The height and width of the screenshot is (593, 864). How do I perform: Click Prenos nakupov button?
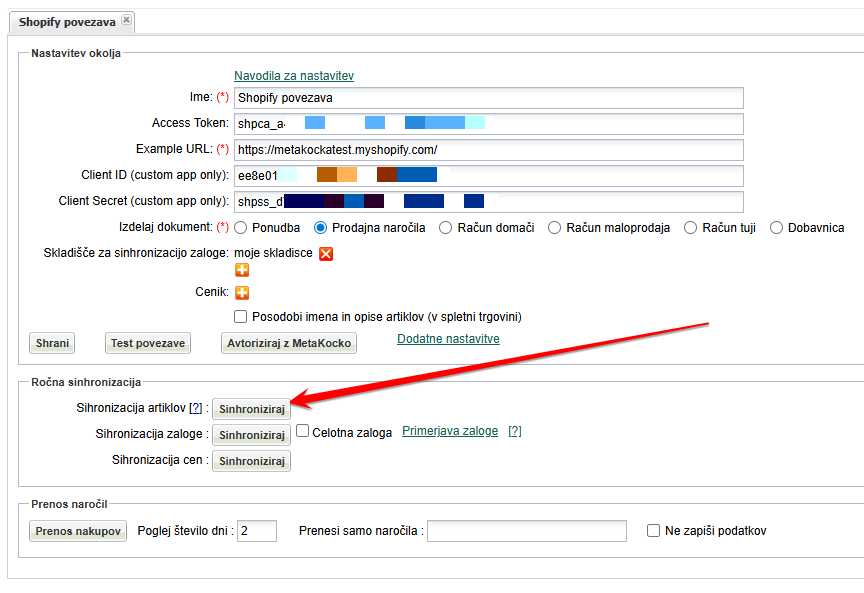pos(78,531)
